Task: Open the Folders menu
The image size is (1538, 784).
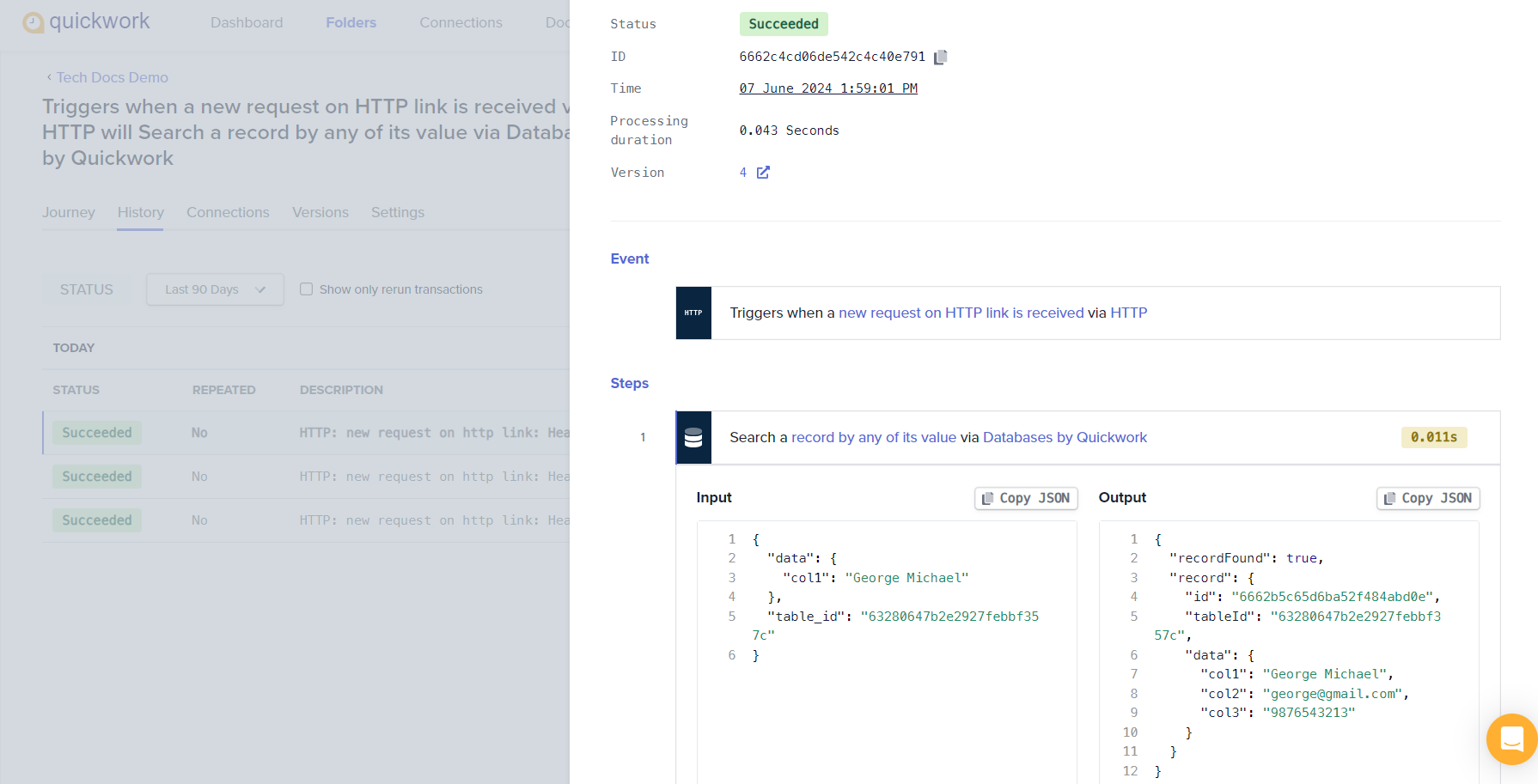Action: point(351,22)
